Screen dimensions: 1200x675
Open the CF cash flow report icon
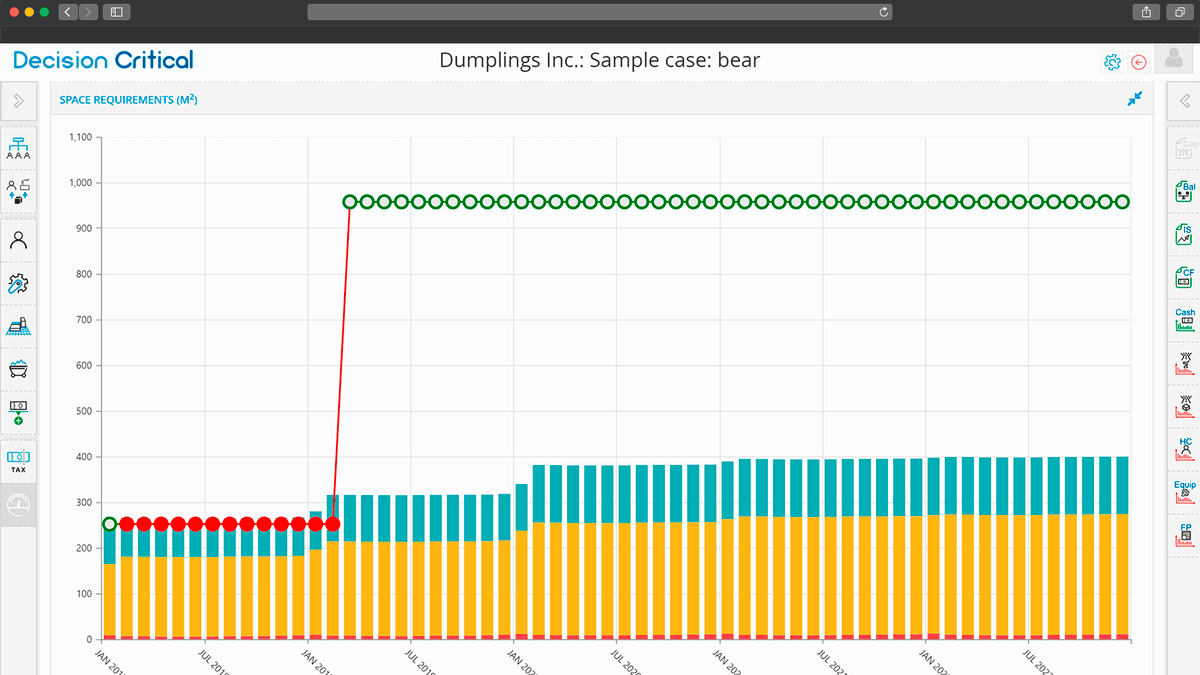click(x=1184, y=278)
